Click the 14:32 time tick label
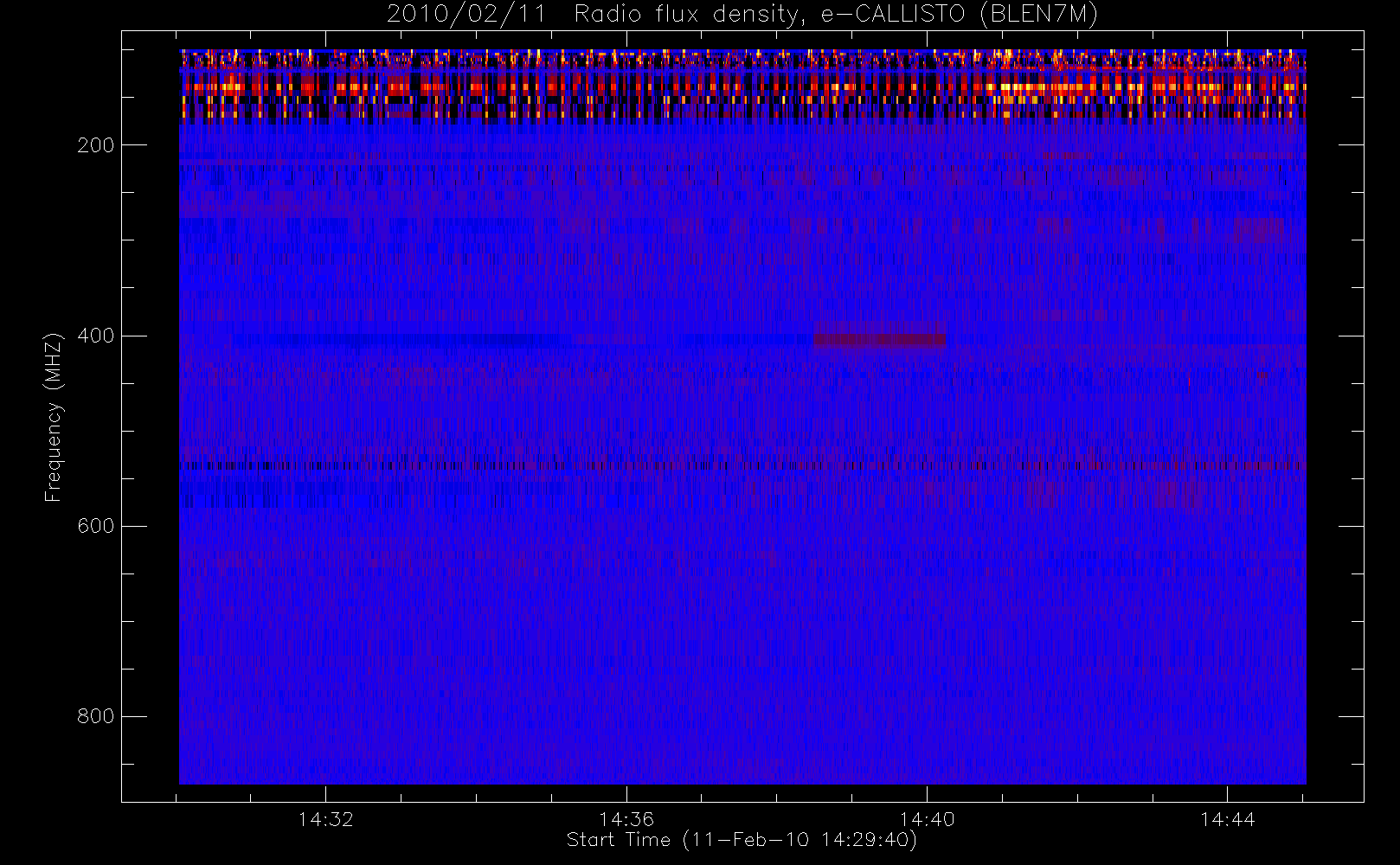Viewport: 1400px width, 865px height. point(325,819)
